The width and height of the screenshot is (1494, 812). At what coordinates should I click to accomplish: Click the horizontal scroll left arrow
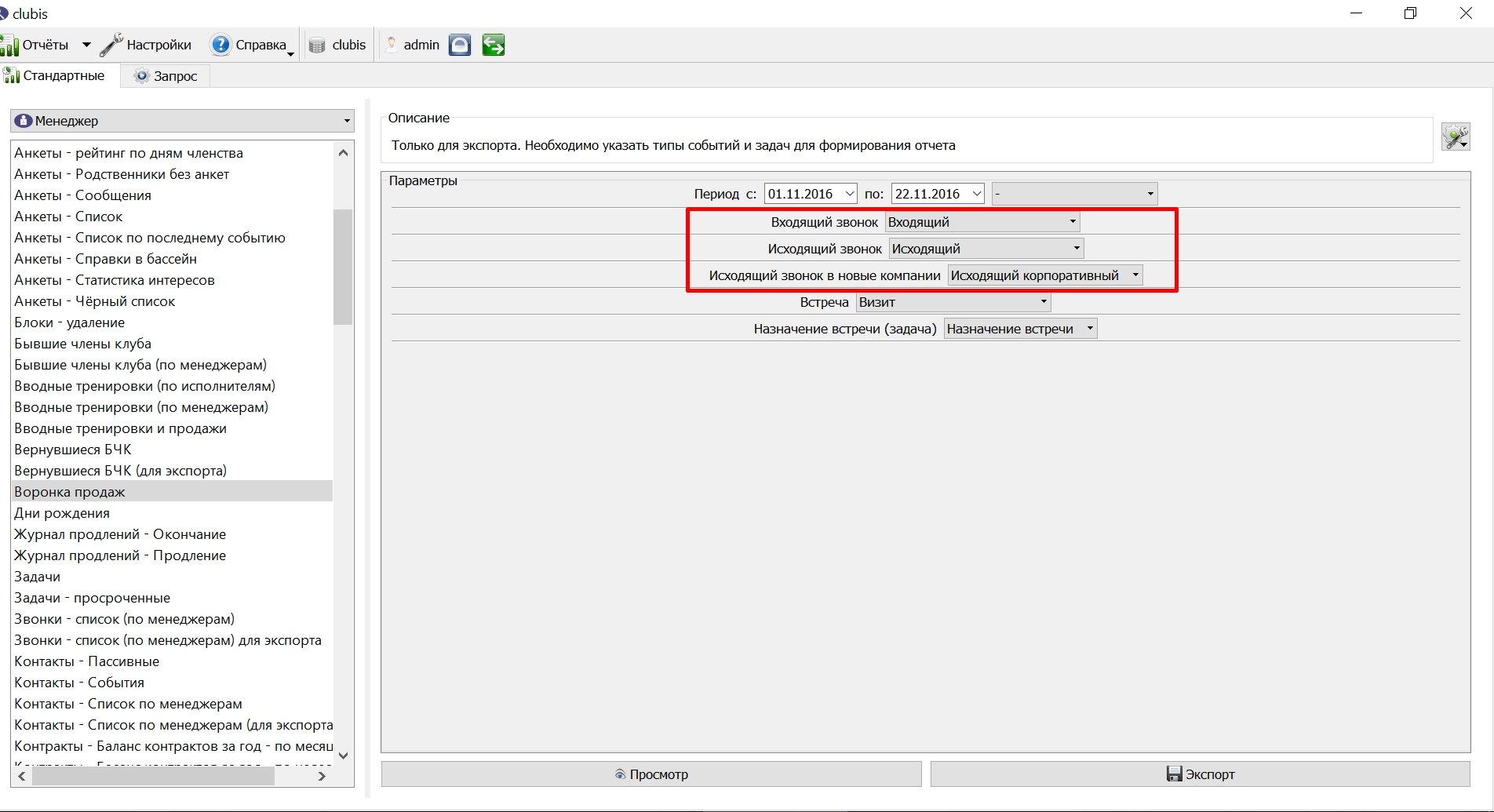point(22,776)
